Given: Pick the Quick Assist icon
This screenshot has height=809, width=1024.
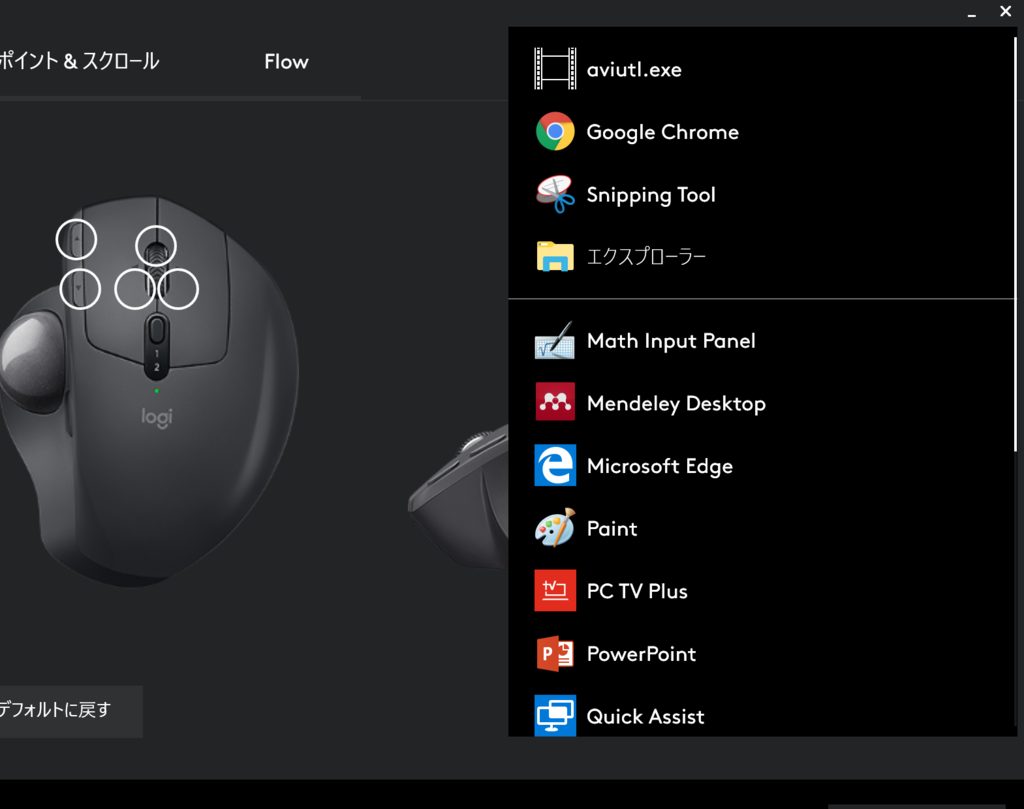Looking at the screenshot, I should coord(555,716).
